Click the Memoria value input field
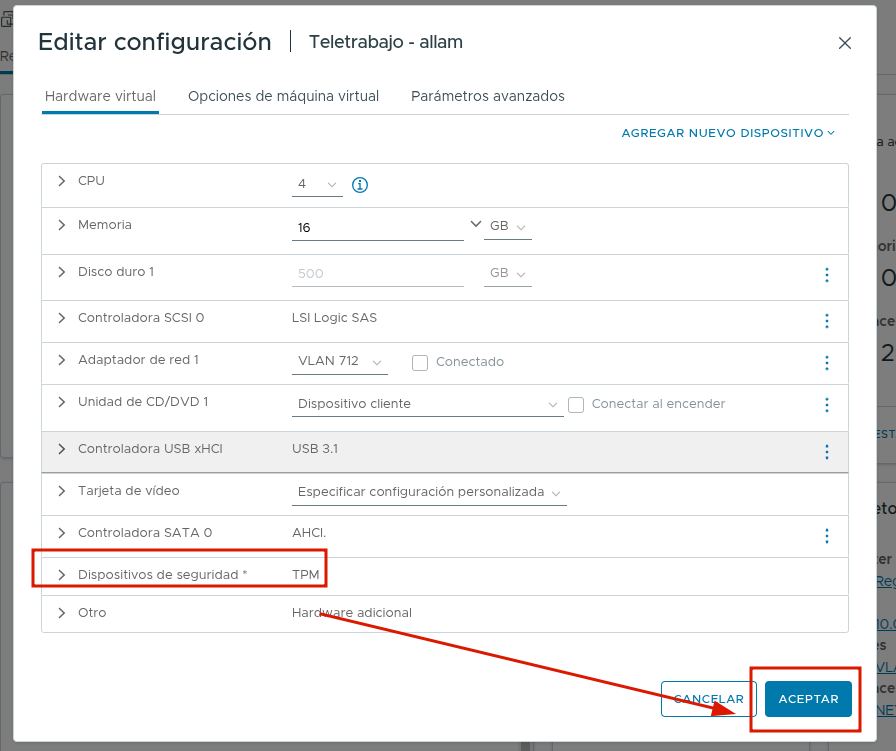This screenshot has height=751, width=896. (x=377, y=228)
